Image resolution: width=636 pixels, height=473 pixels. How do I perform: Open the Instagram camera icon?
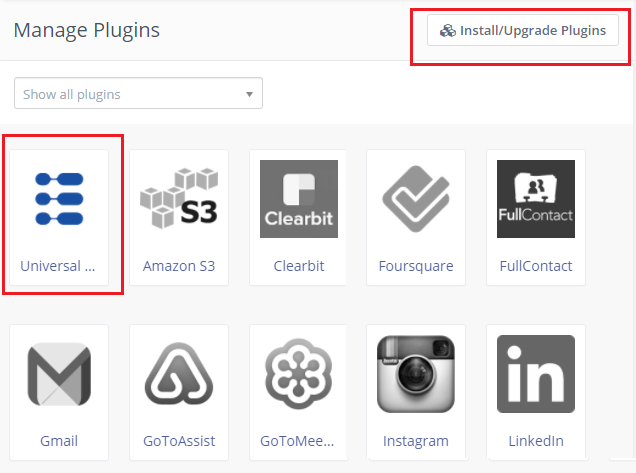[416, 374]
